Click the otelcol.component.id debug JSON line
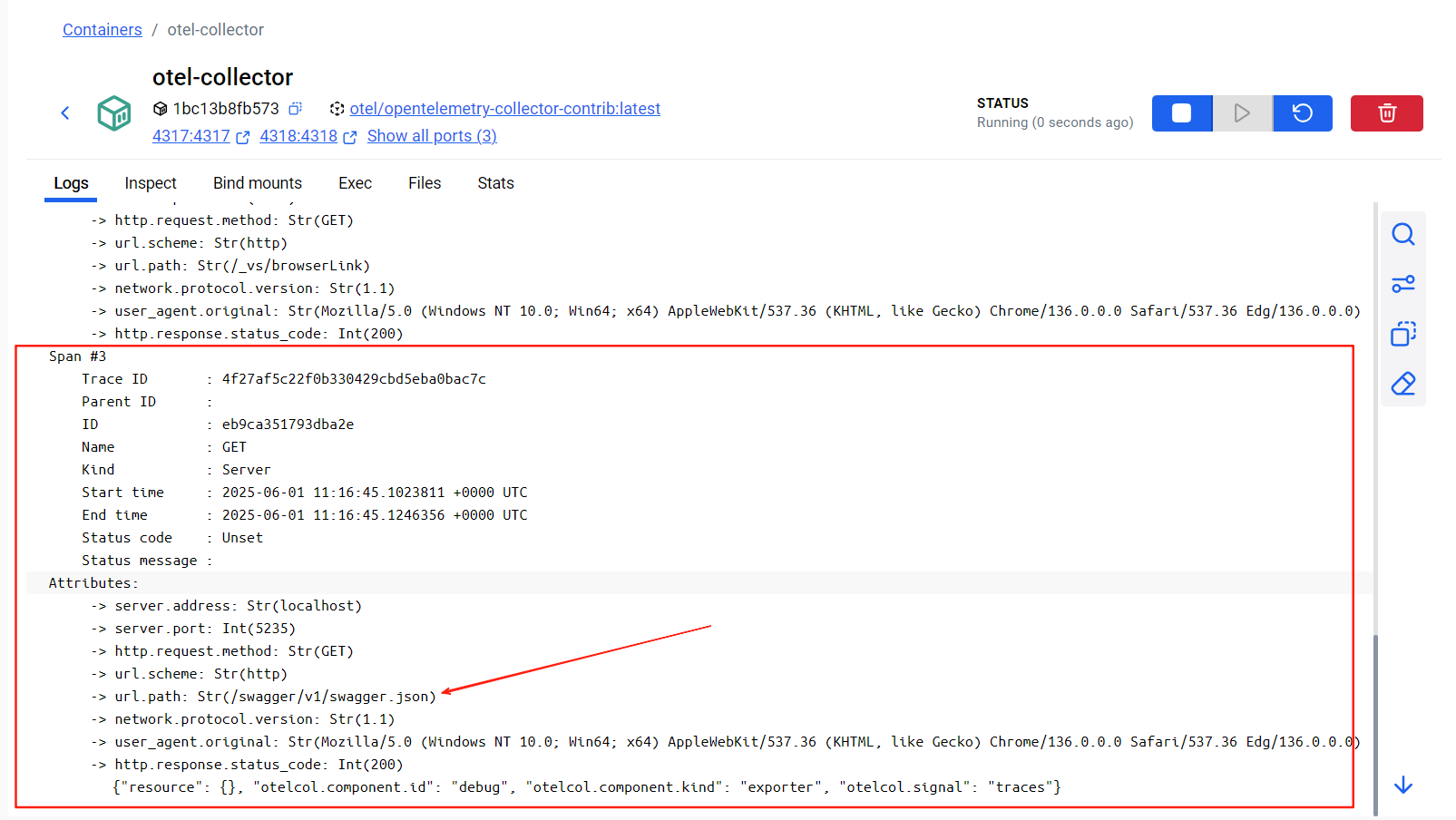 (587, 787)
